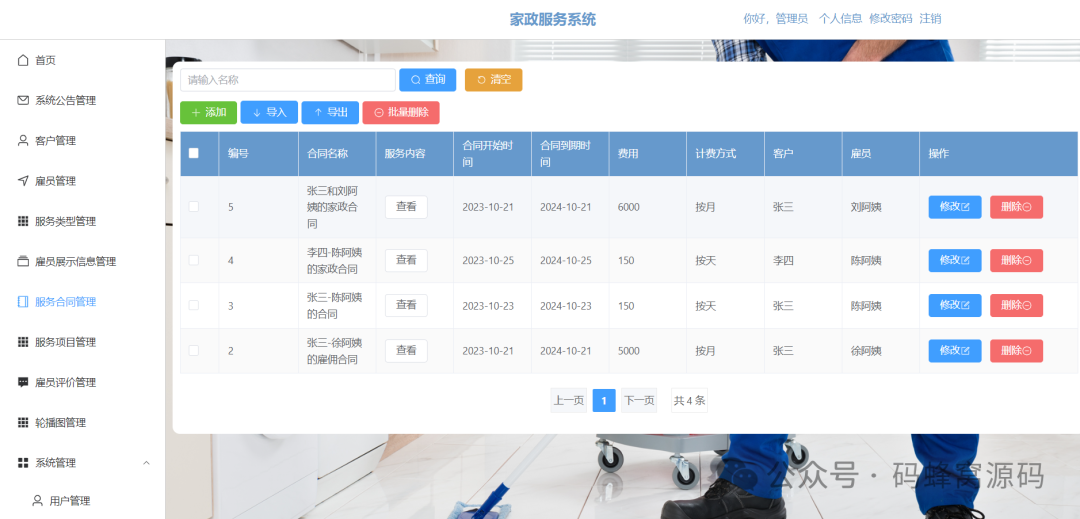Click the wallet icon for 雇员展示信息管理
Viewport: 1080px width, 519px height.
(x=23, y=262)
